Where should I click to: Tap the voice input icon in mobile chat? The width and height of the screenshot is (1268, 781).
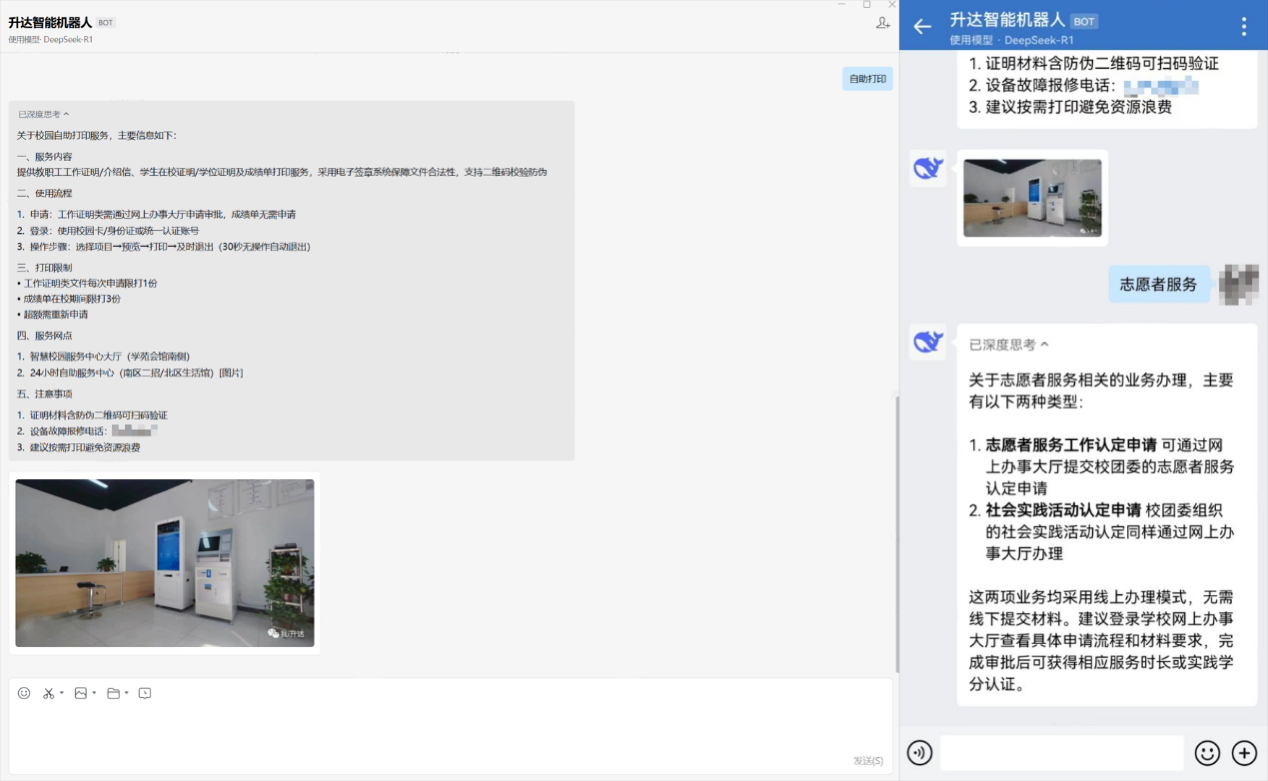click(920, 753)
